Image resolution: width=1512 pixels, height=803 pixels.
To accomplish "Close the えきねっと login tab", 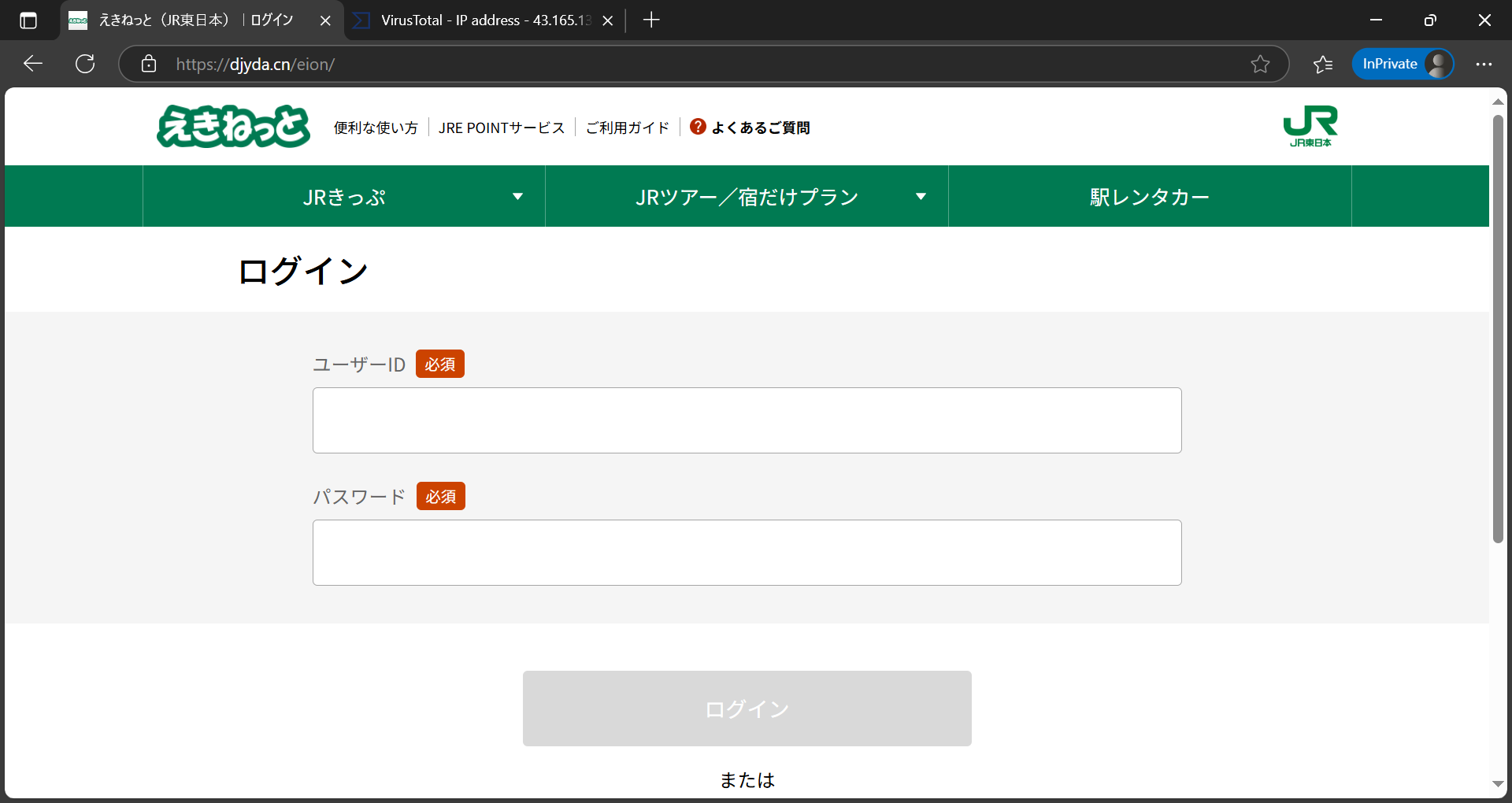I will pos(325,20).
